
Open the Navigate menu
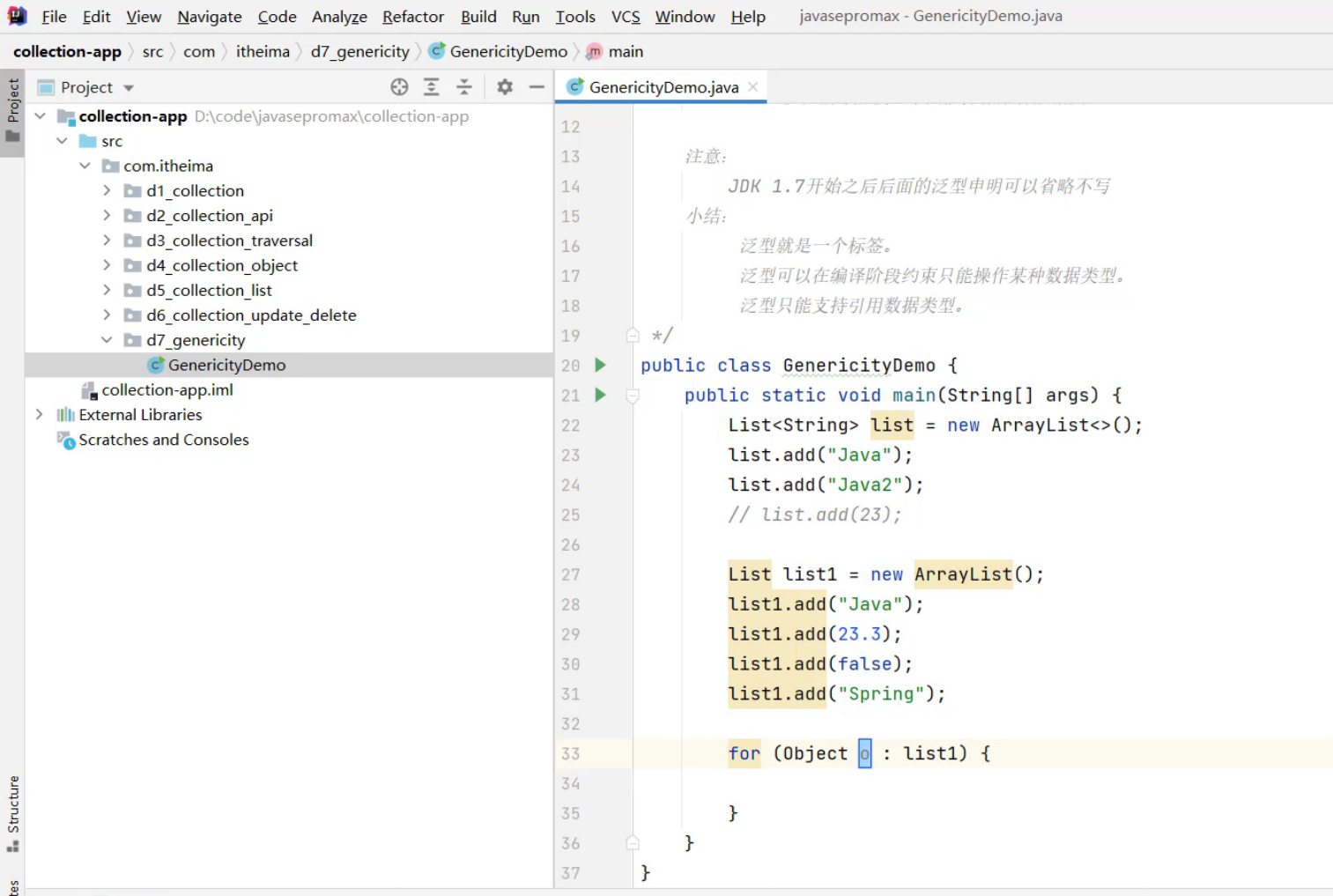click(210, 17)
